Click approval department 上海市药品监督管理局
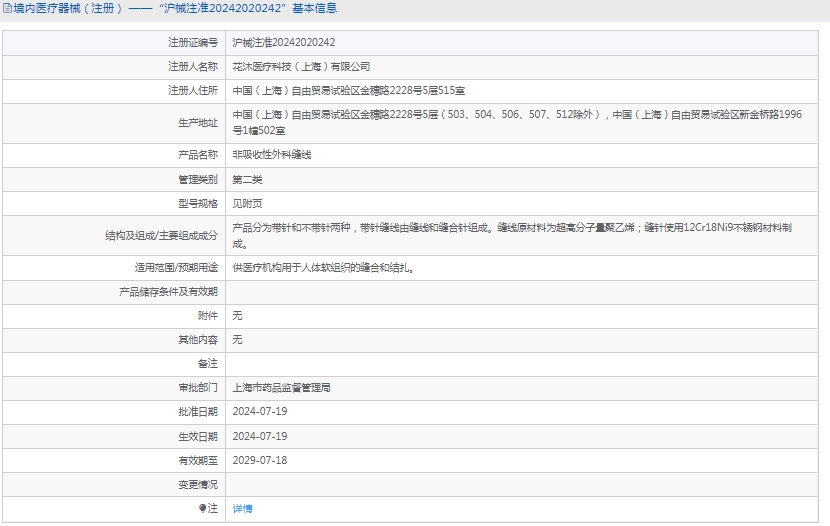Viewport: 830px width, 526px height. point(281,388)
